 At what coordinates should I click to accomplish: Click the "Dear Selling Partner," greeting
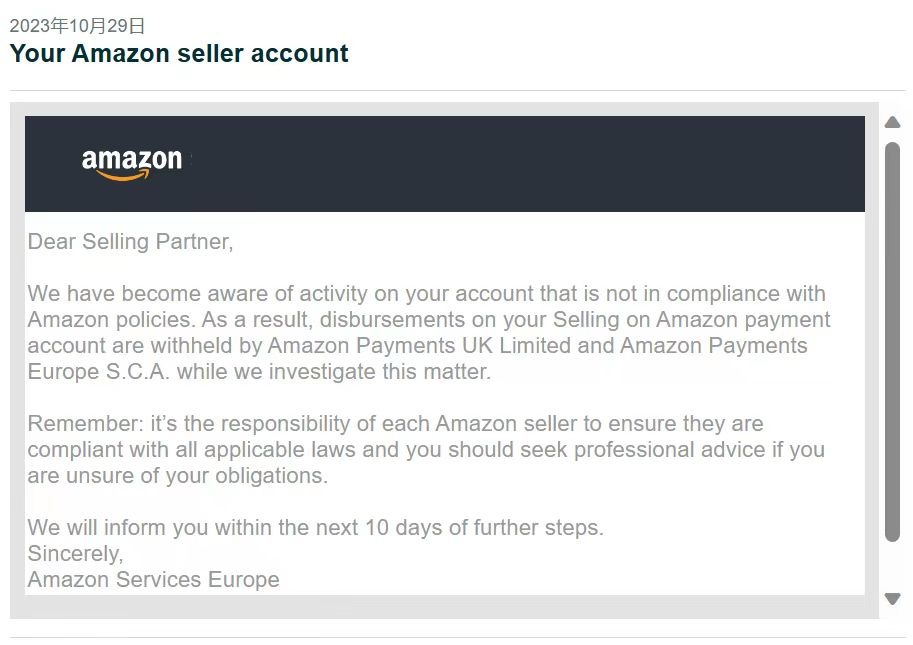(130, 241)
